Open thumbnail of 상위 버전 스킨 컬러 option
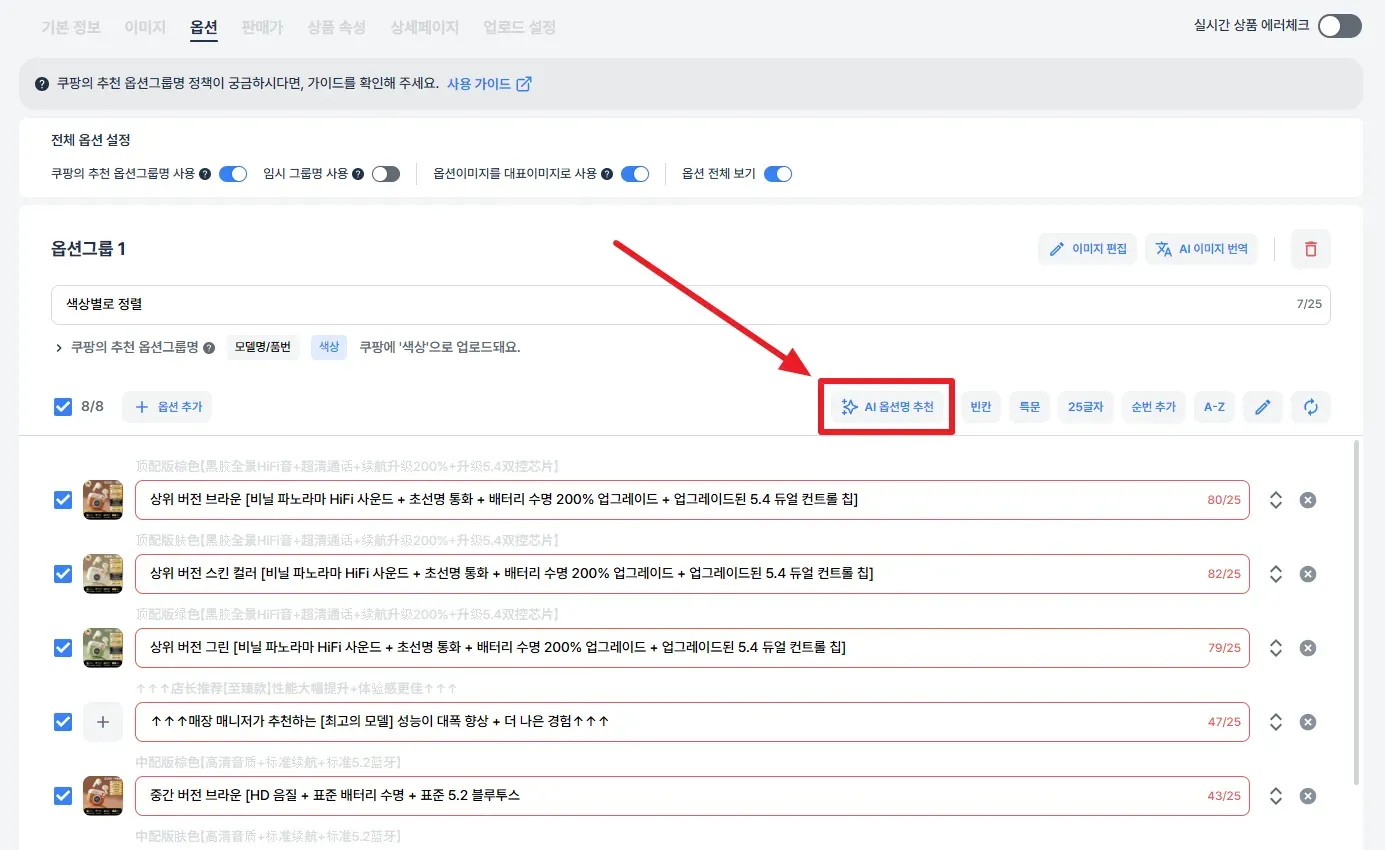Screen dimensions: 1385x850 coord(103,574)
